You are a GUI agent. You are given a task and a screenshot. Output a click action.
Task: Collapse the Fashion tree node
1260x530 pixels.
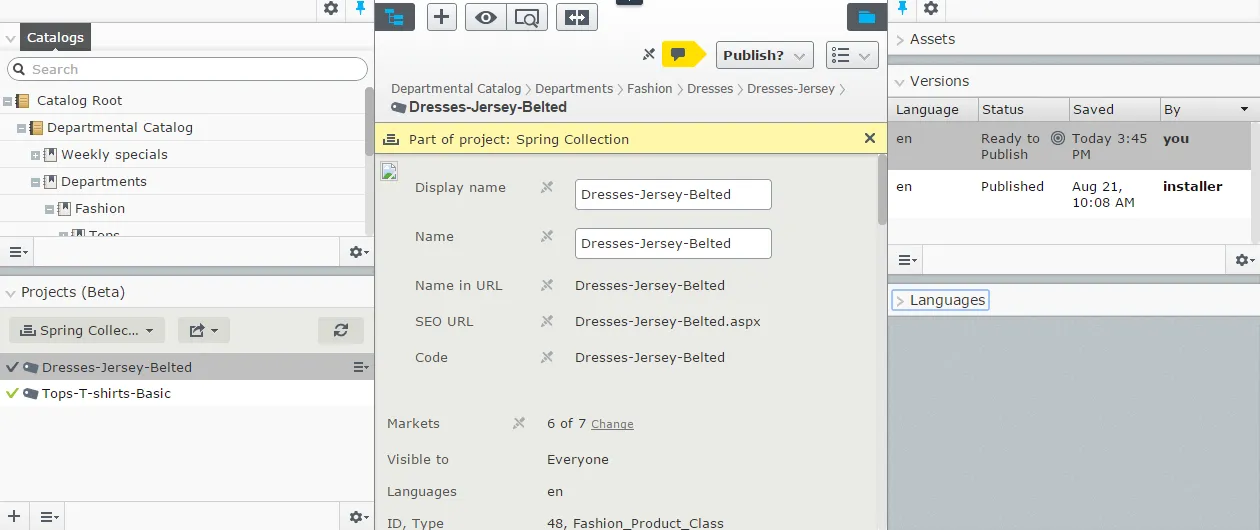49,209
